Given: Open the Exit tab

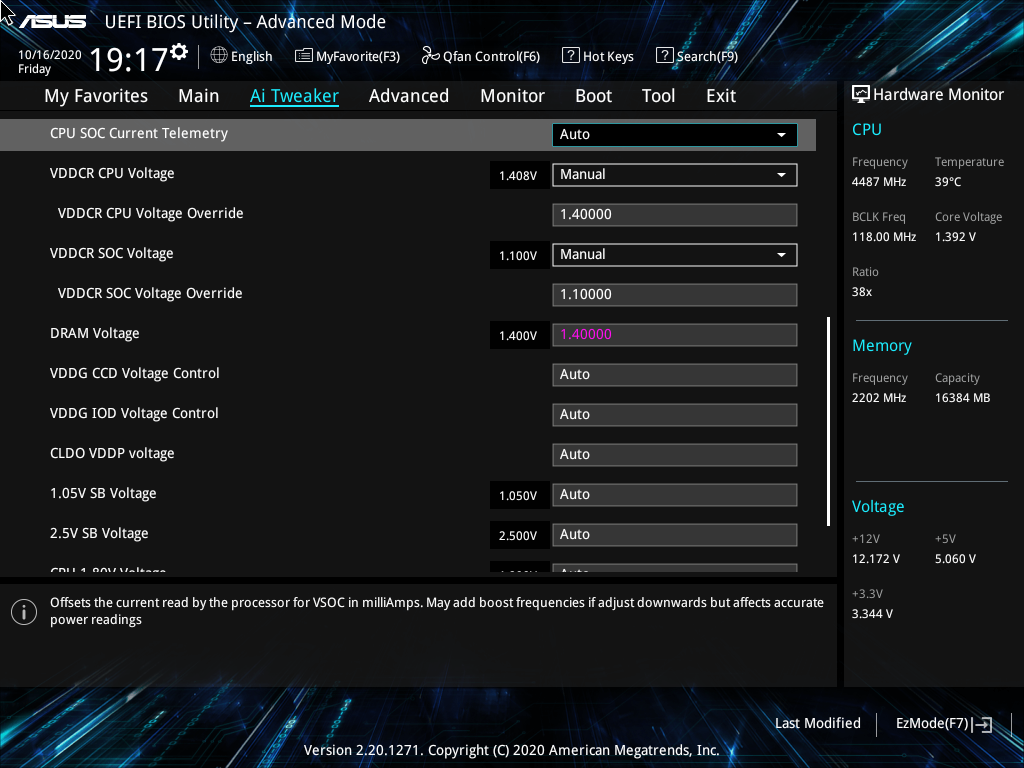Looking at the screenshot, I should click(x=721, y=96).
